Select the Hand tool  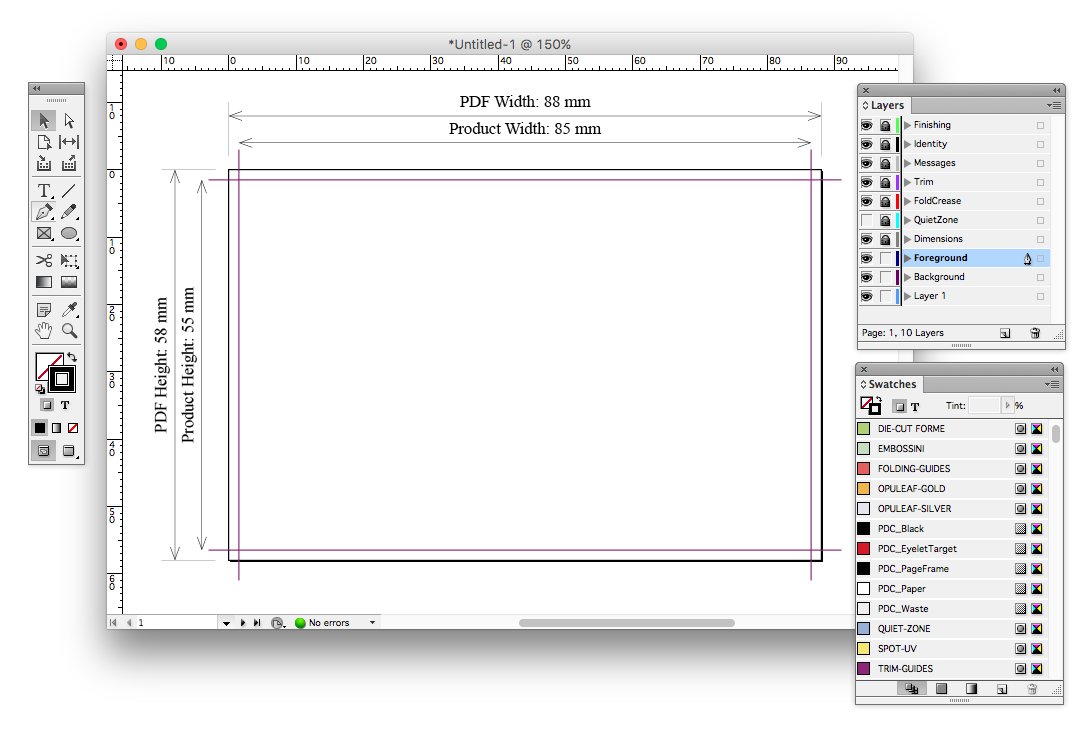pyautogui.click(x=44, y=330)
